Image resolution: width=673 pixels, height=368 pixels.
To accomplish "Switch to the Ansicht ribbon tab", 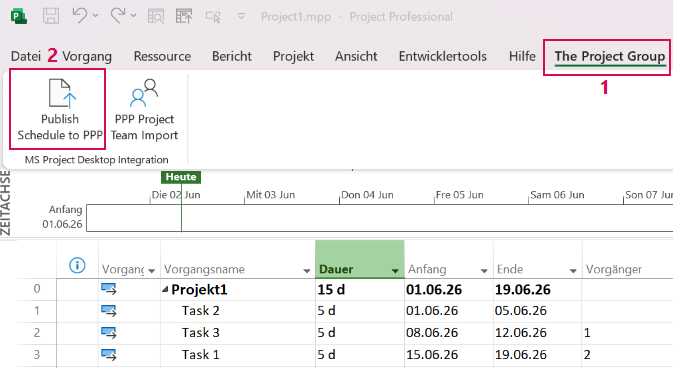I will [x=356, y=56].
